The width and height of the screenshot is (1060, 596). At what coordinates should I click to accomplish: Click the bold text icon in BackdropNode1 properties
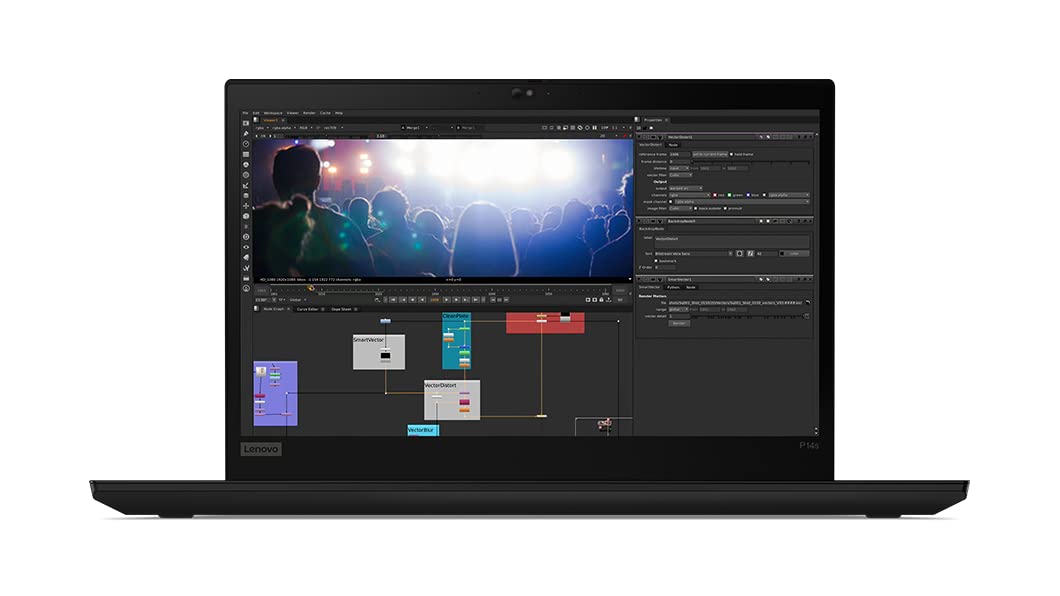[x=740, y=253]
